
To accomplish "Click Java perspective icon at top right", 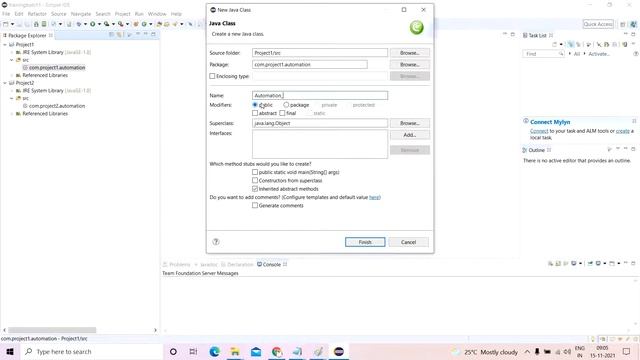I will pyautogui.click(x=633, y=24).
